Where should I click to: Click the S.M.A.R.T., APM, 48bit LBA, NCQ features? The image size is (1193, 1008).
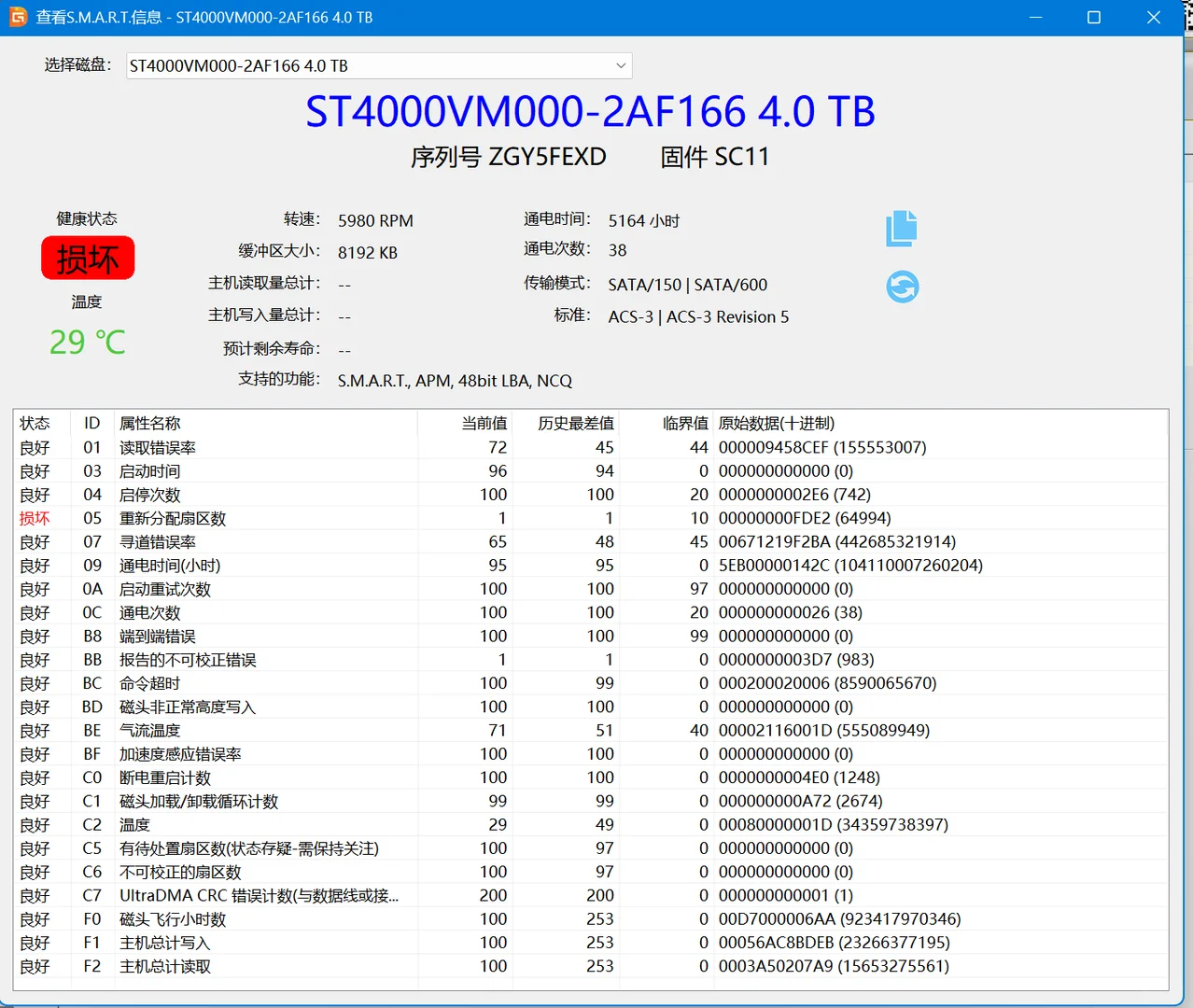(455, 381)
